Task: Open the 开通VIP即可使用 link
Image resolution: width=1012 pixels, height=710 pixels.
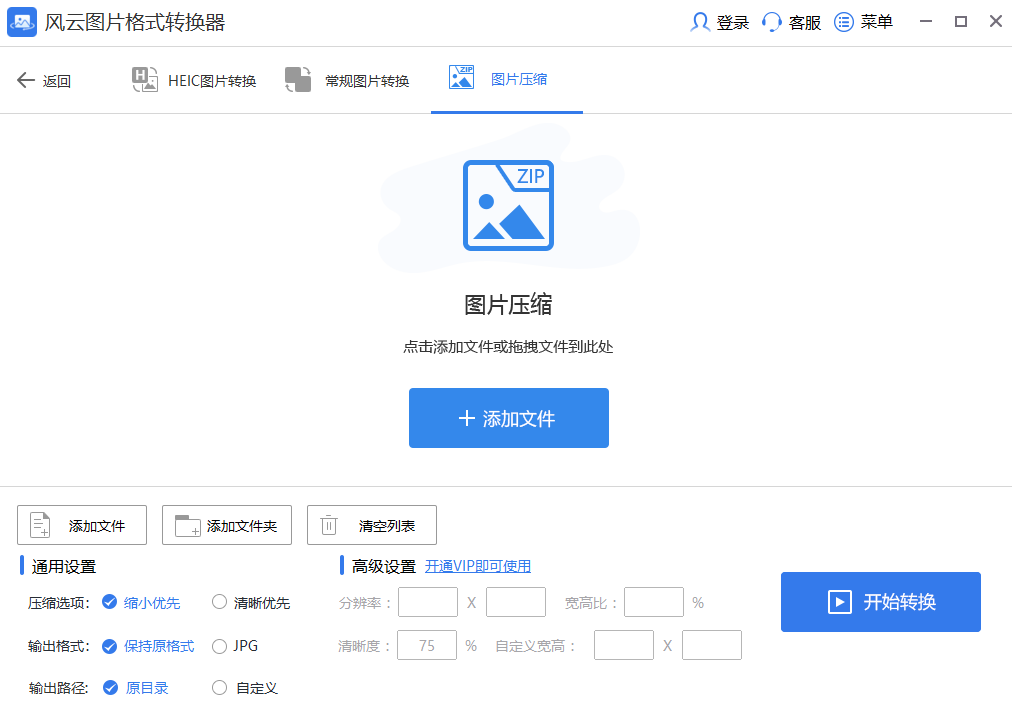Action: [x=478, y=566]
